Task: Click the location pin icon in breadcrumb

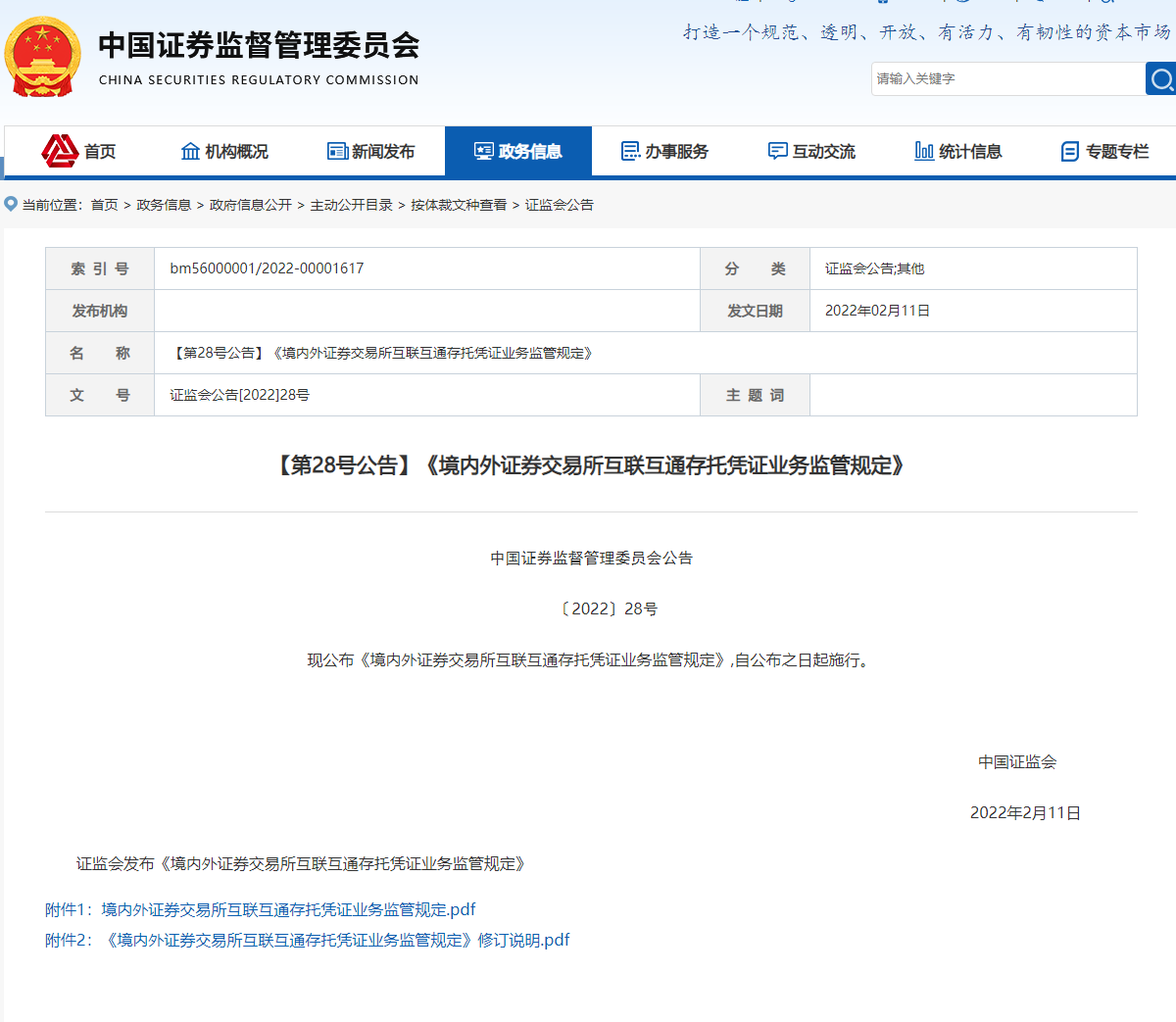Action: [x=11, y=204]
